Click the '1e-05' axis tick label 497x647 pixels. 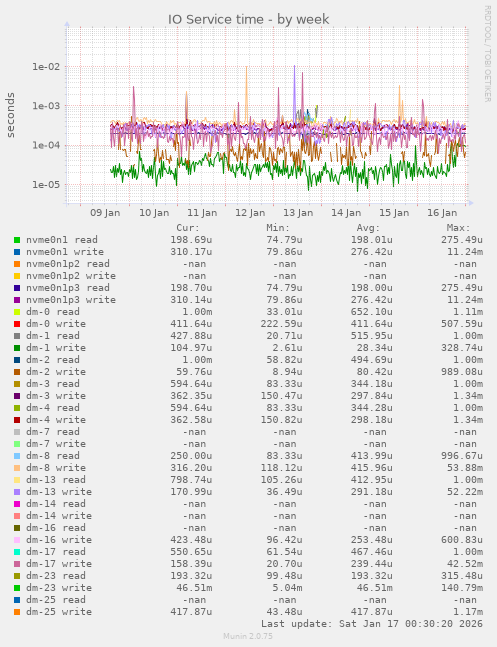pyautogui.click(x=46, y=184)
